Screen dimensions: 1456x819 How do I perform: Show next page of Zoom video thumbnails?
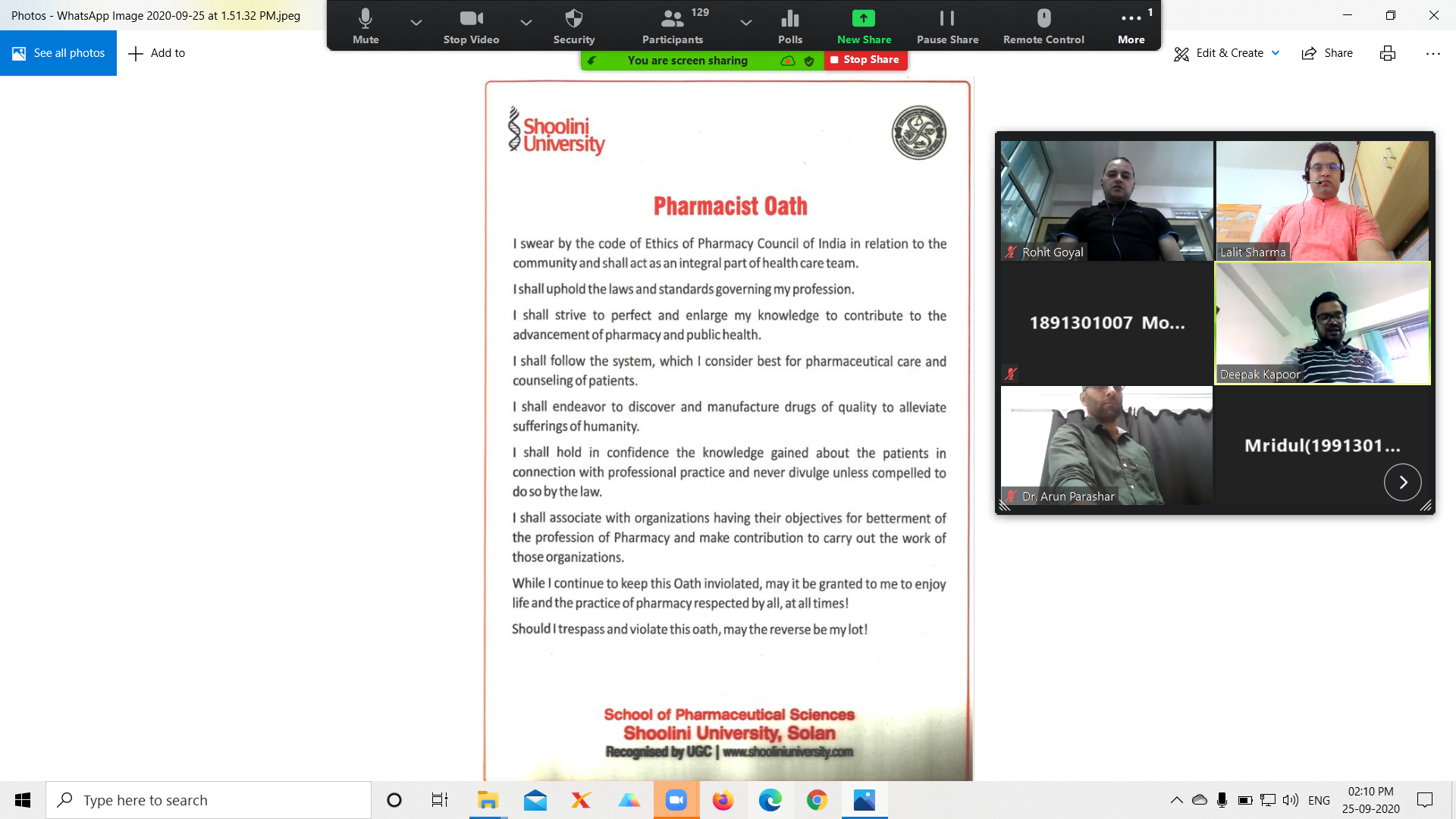point(1403,482)
